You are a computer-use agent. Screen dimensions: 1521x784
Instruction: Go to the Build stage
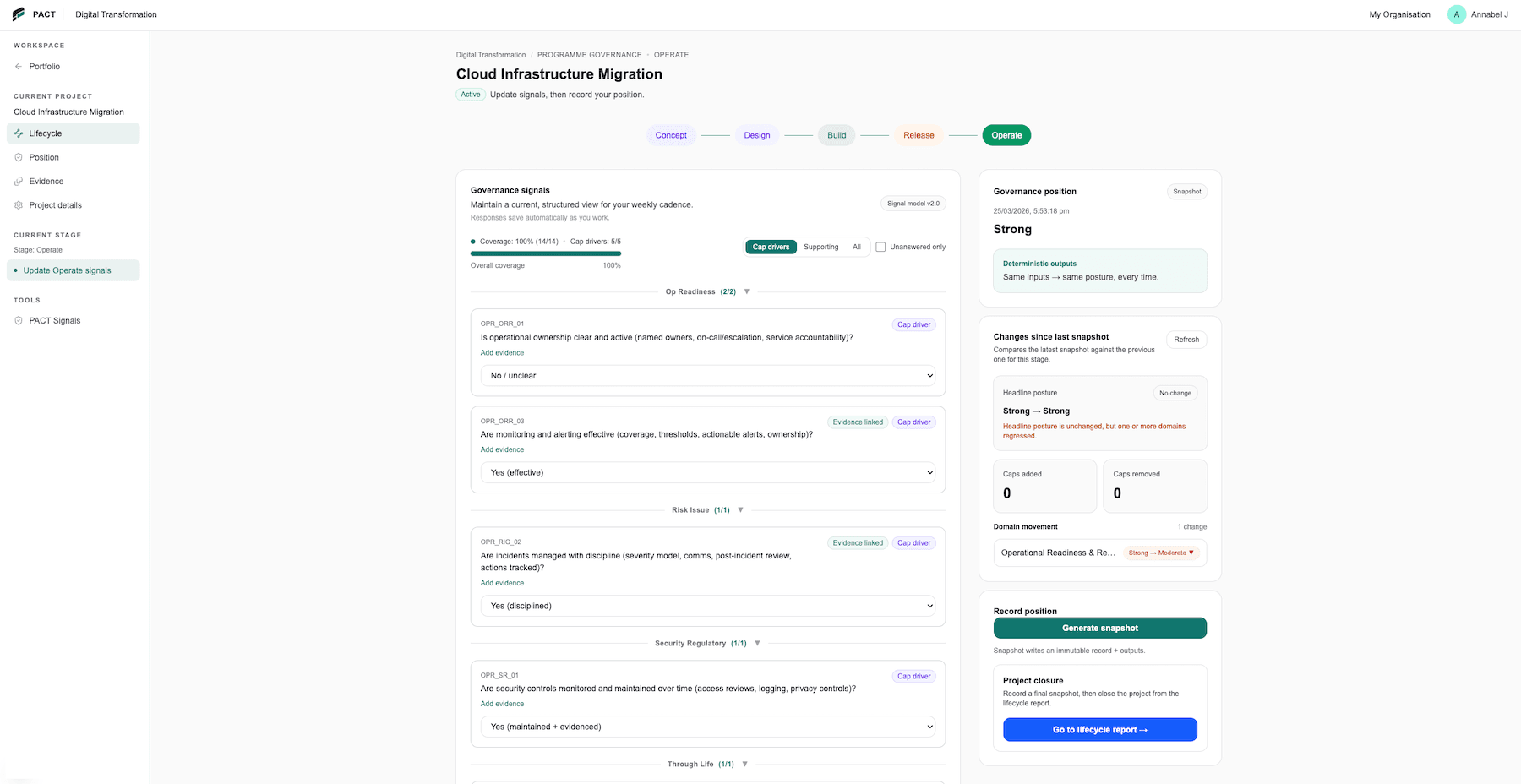tap(837, 135)
